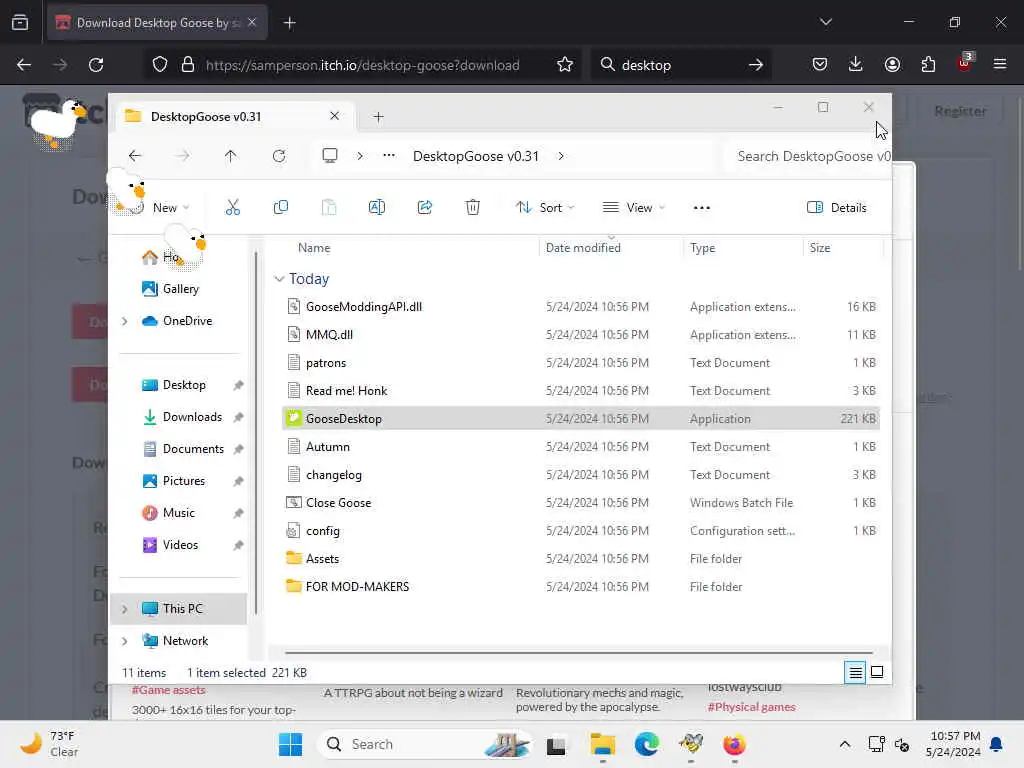
Task: Sort by the Size column header
Action: pyautogui.click(x=820, y=248)
